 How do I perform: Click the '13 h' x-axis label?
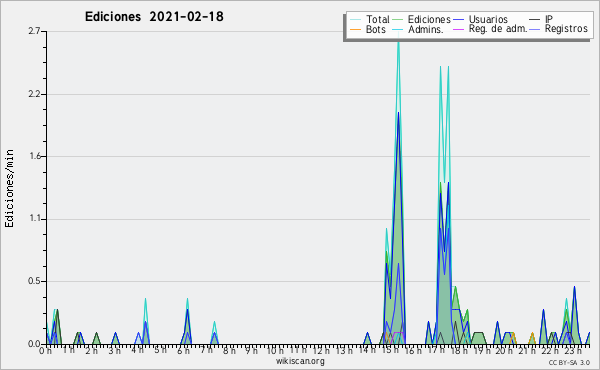pos(344,351)
